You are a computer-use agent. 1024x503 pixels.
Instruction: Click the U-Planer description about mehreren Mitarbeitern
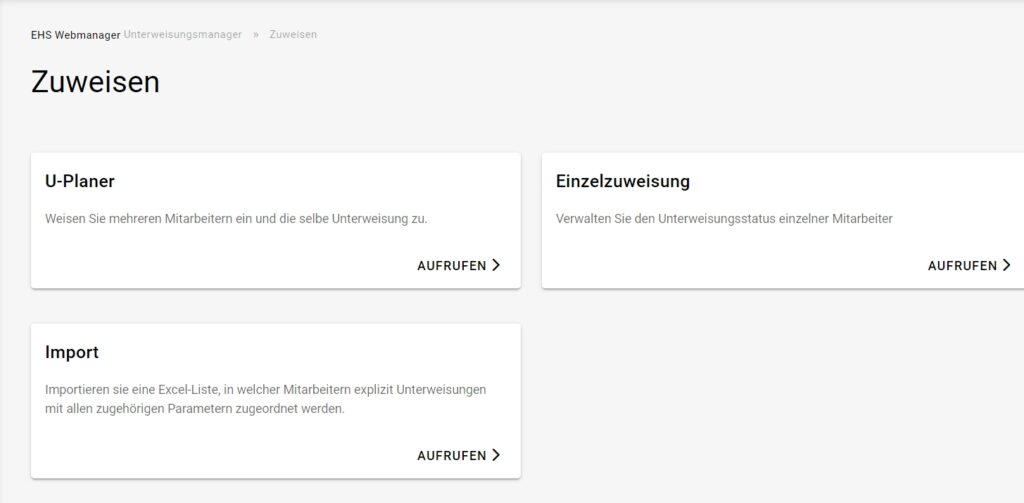click(x=236, y=218)
